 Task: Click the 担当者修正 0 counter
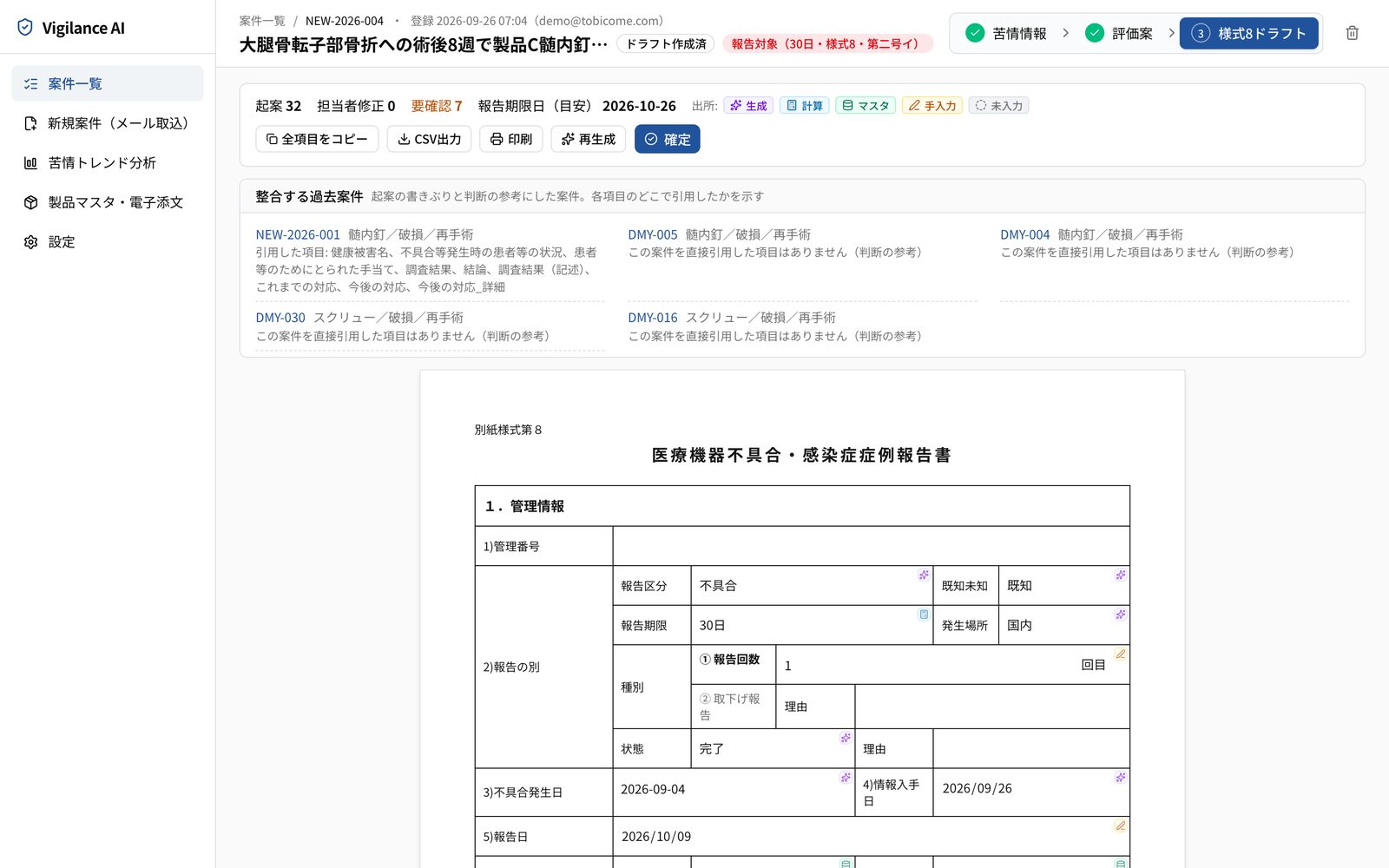click(x=356, y=106)
